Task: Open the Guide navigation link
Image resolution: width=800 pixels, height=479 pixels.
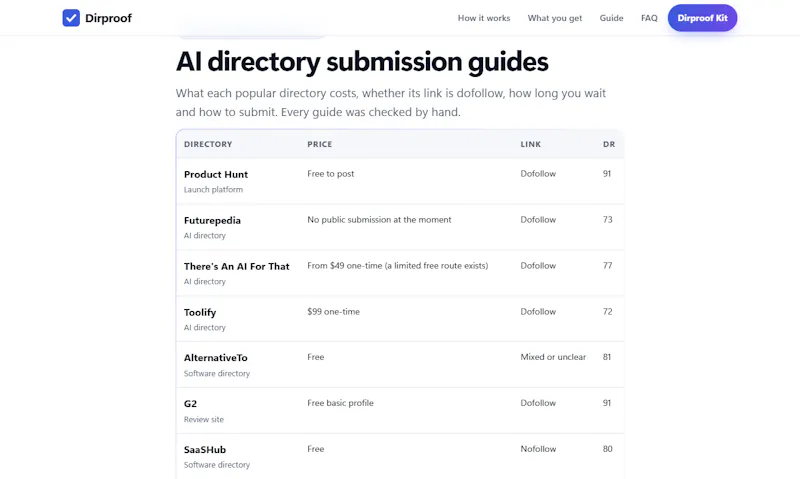Action: click(611, 18)
